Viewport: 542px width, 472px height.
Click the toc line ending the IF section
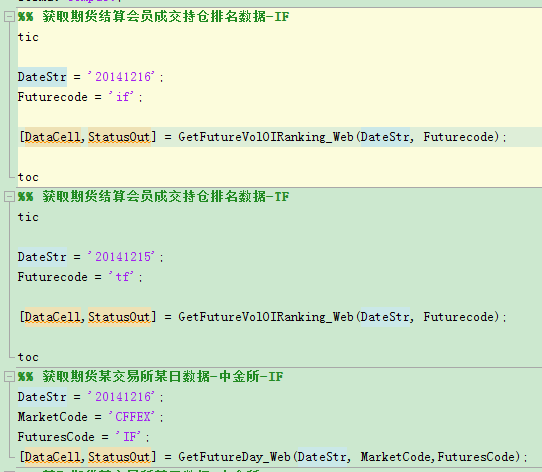pyautogui.click(x=28, y=177)
